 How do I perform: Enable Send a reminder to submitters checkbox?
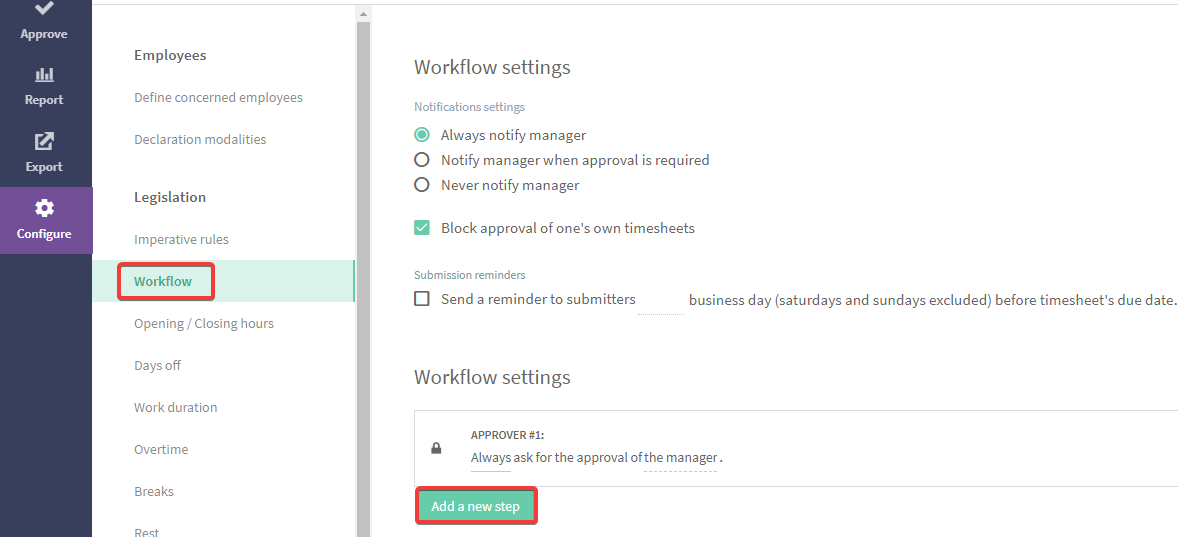click(x=422, y=299)
